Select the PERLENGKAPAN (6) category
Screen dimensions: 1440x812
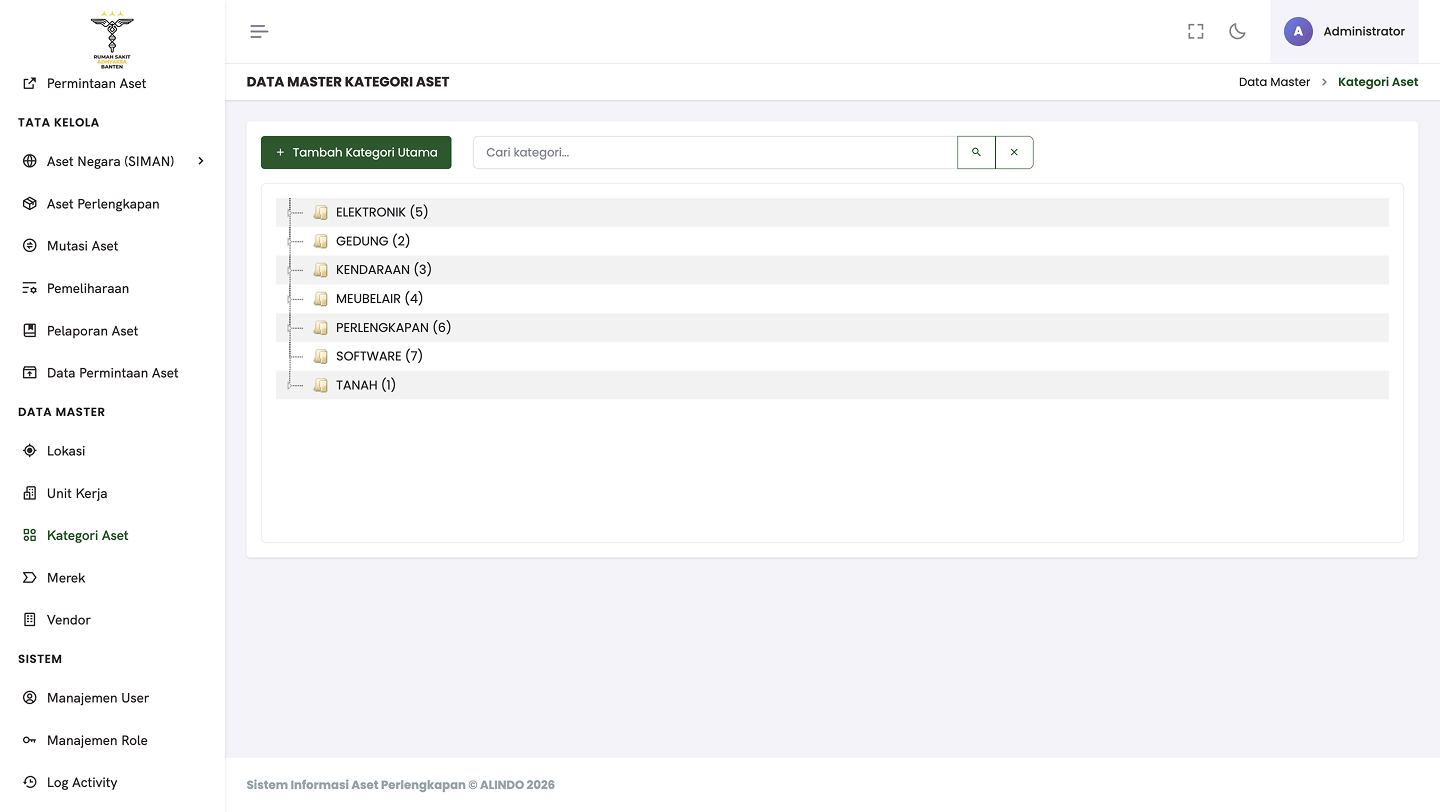point(393,327)
